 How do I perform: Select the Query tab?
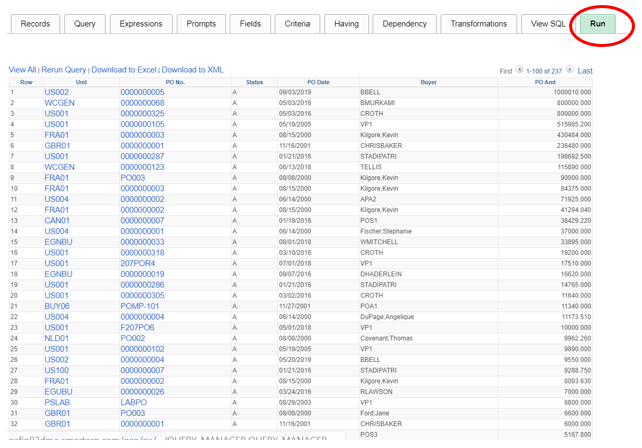tap(85, 24)
